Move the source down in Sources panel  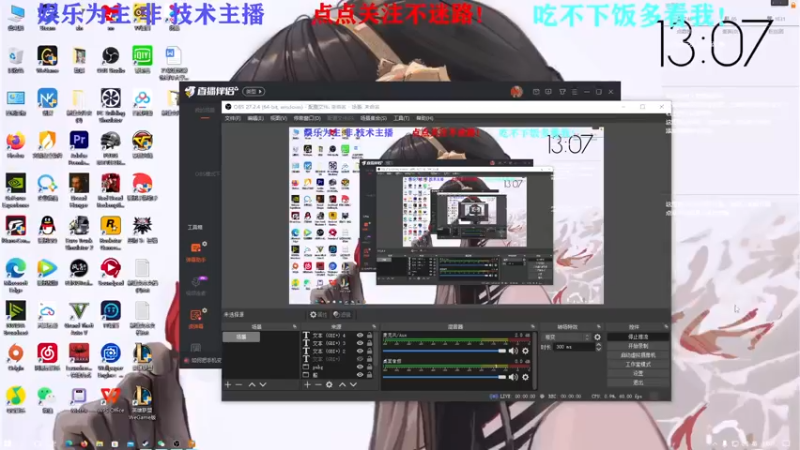point(353,385)
